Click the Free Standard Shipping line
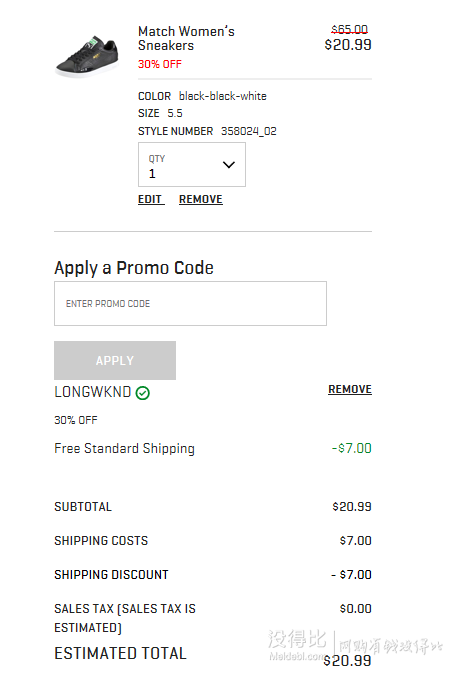 click(124, 448)
